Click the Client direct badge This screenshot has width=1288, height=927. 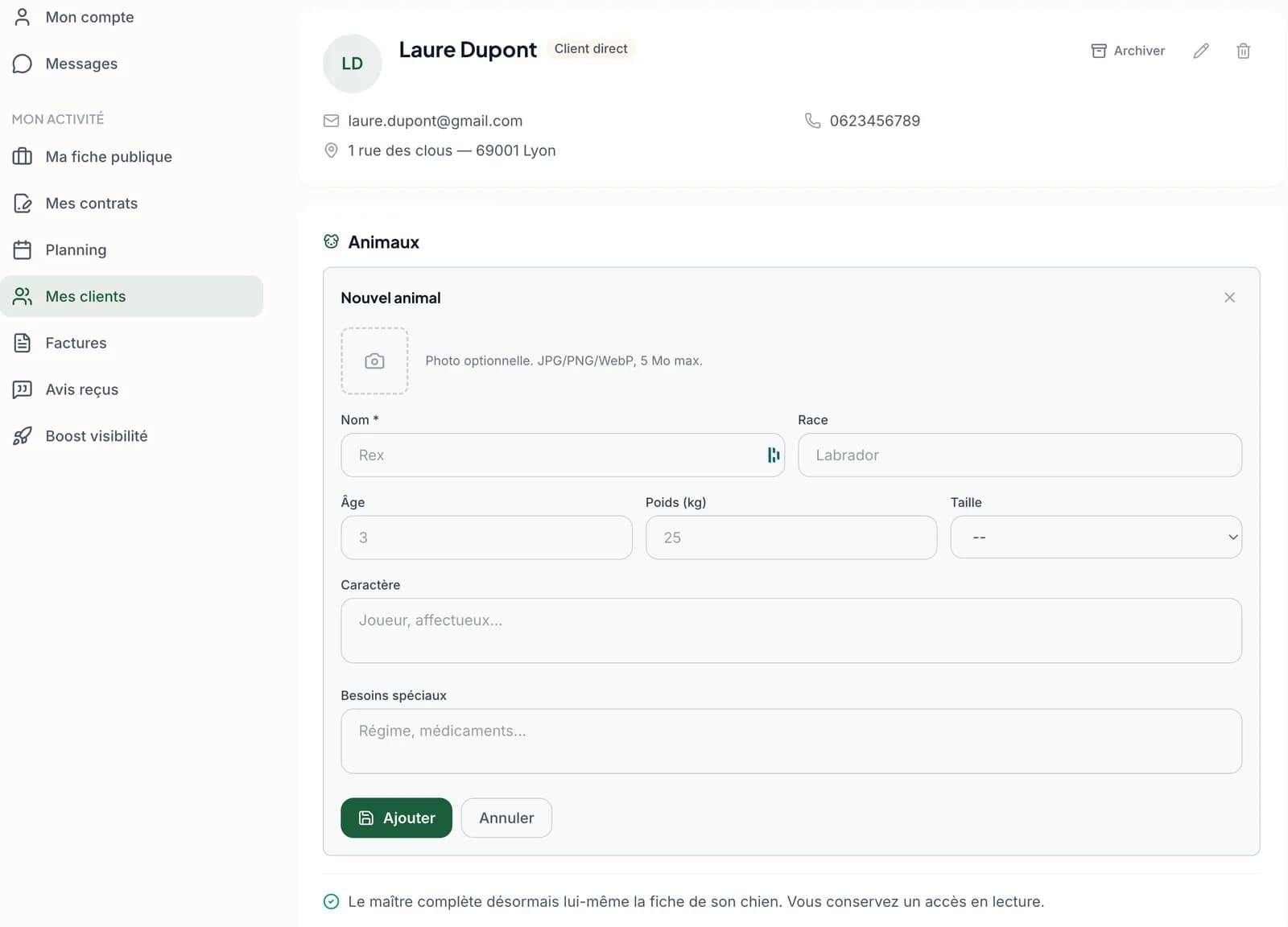[x=591, y=48]
